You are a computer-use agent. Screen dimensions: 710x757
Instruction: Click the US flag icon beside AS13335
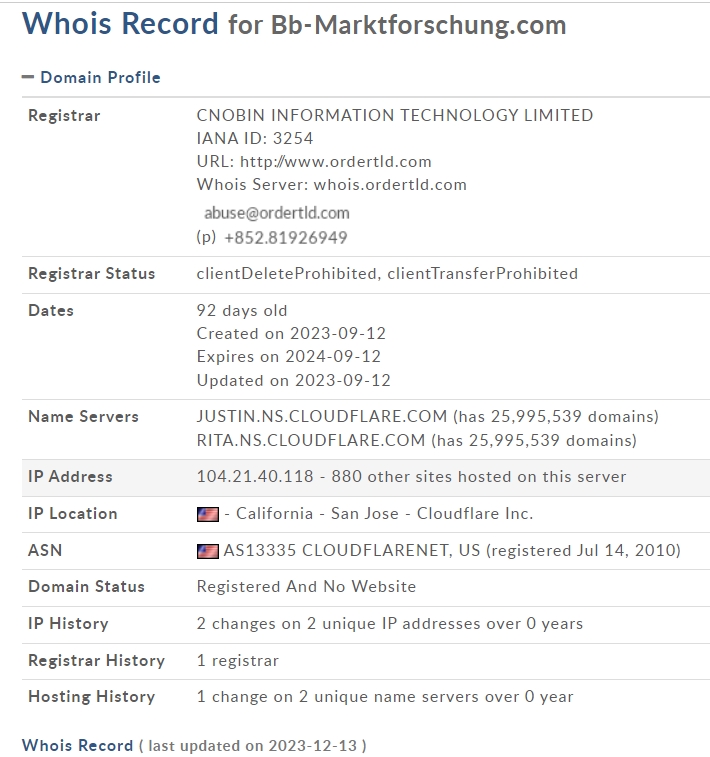tap(208, 551)
